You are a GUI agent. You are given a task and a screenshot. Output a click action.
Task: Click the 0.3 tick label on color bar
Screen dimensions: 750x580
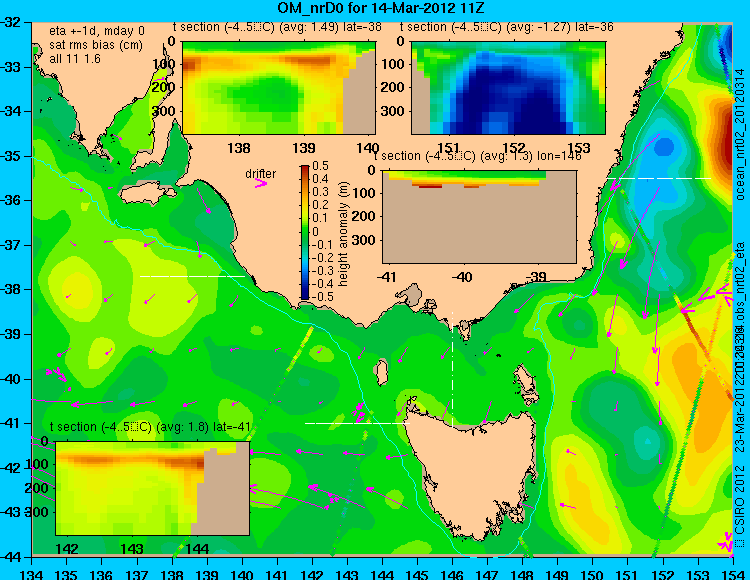(x=320, y=192)
